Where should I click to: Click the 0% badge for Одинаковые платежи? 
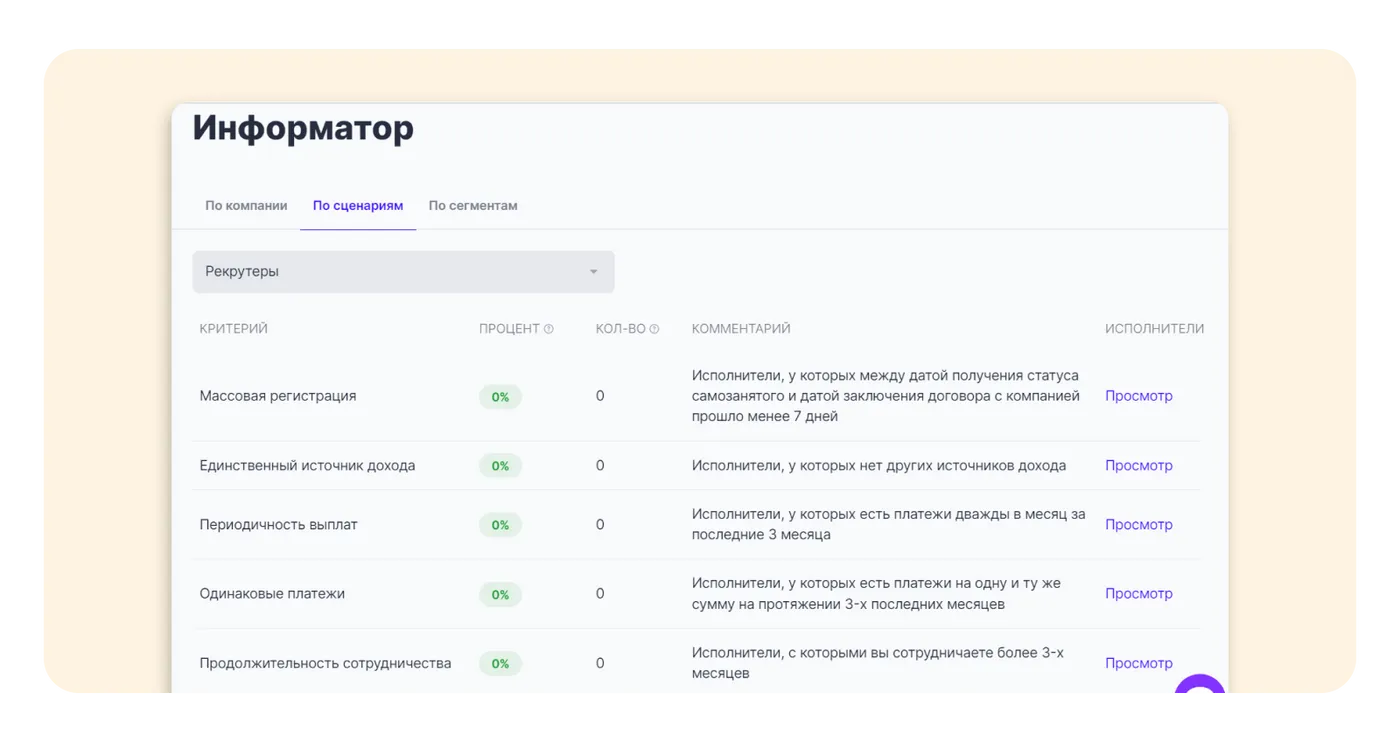pyautogui.click(x=500, y=595)
